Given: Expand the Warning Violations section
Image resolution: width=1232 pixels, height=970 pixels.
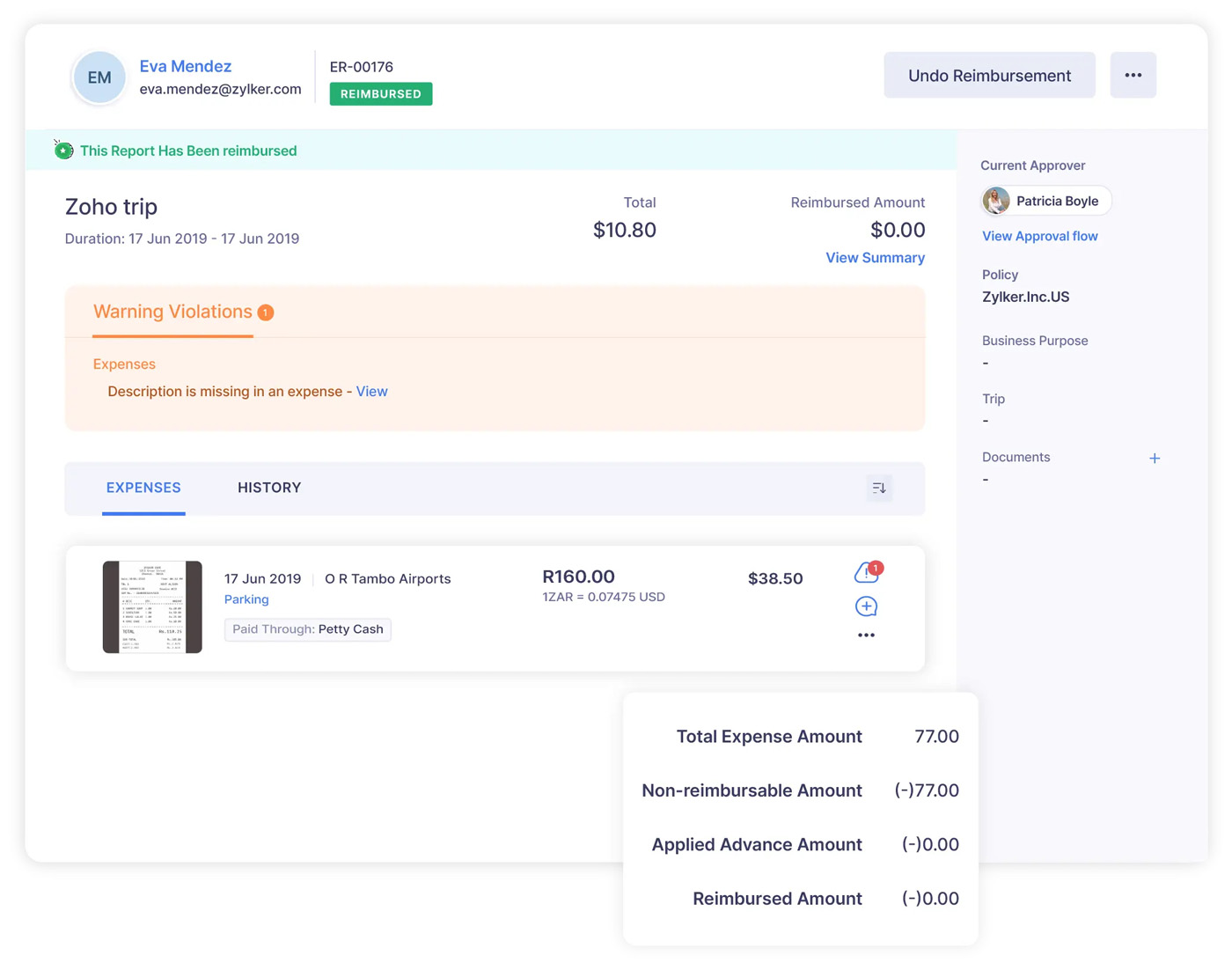Looking at the screenshot, I should pyautogui.click(x=172, y=312).
